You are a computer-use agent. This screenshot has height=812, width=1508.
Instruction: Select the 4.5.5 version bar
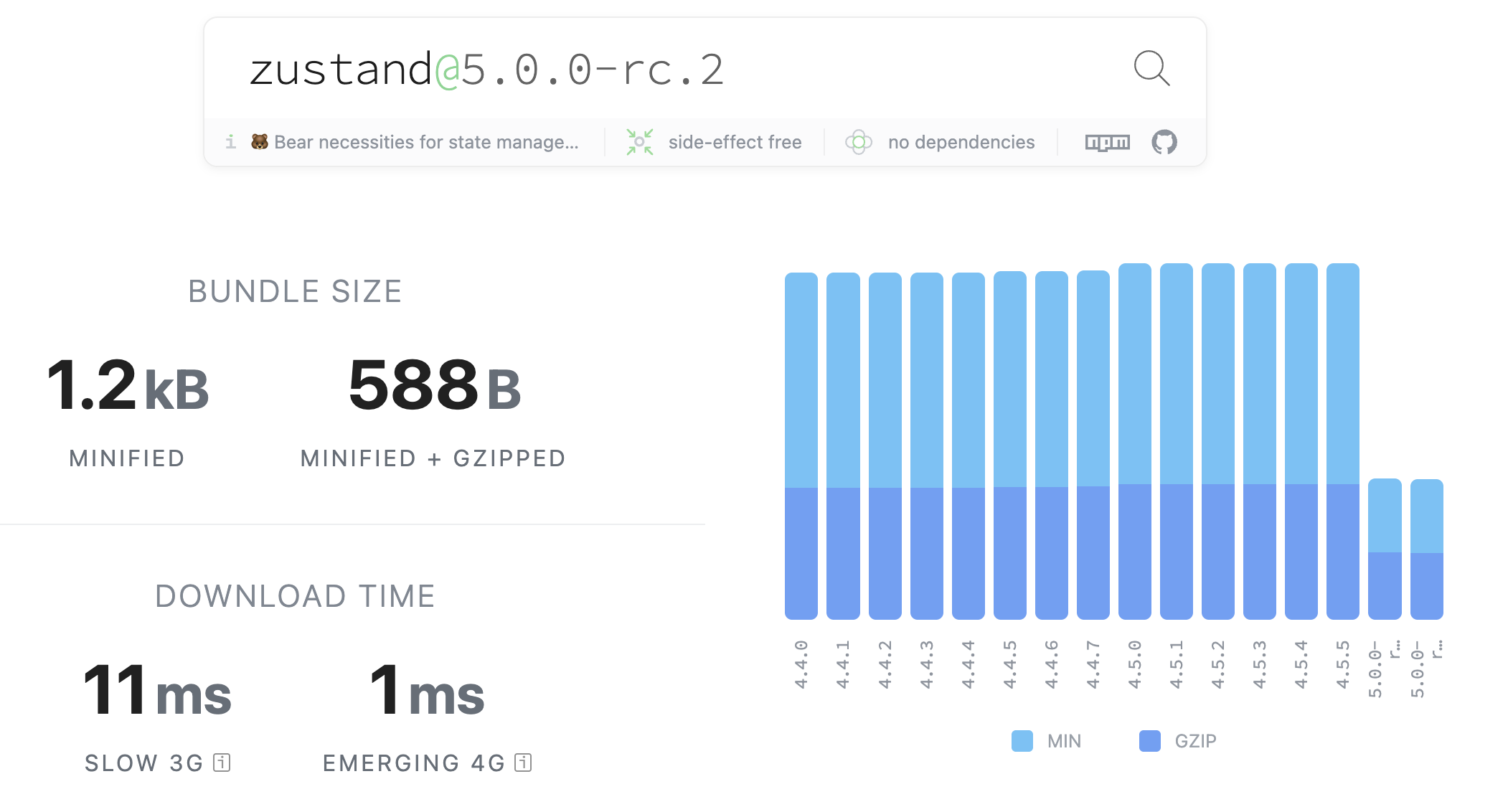tap(1342, 441)
